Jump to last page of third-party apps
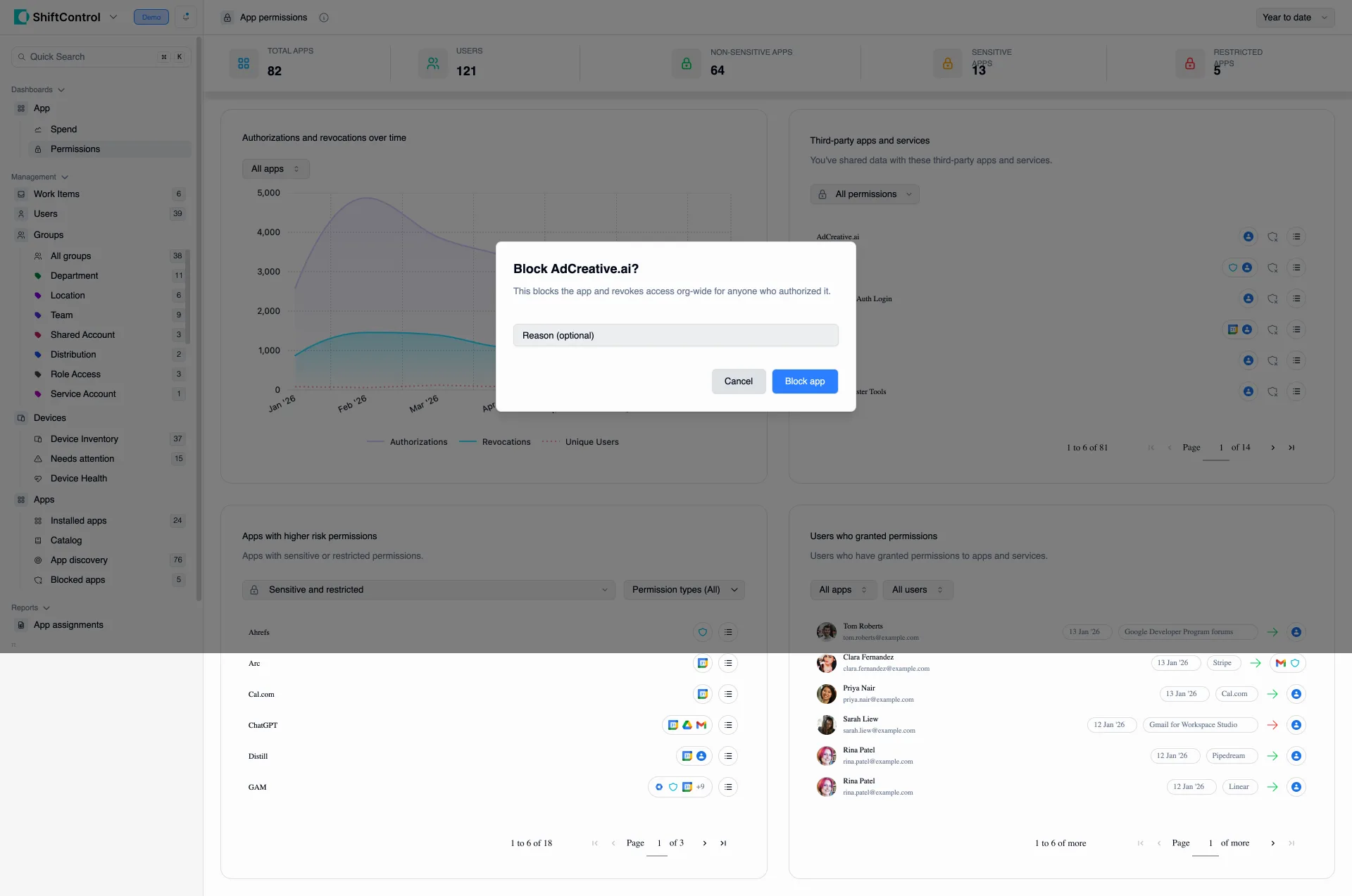 pyautogui.click(x=1291, y=448)
